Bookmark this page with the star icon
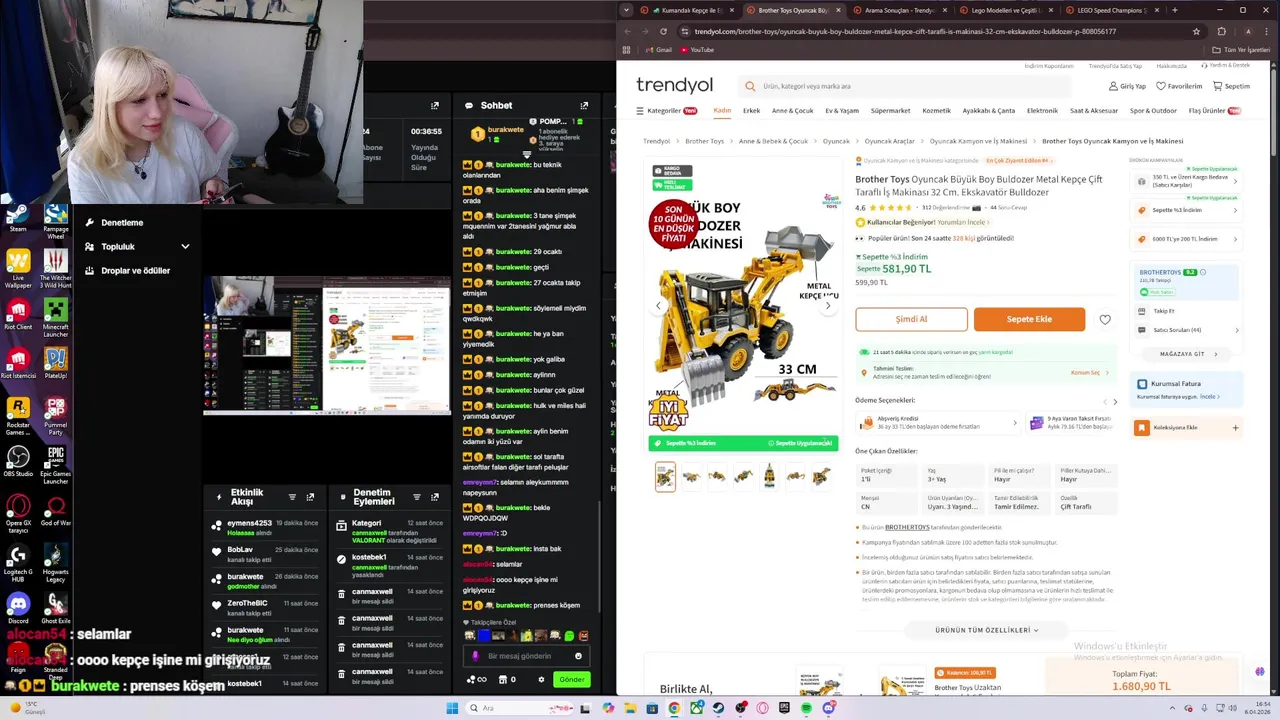 pyautogui.click(x=1196, y=31)
